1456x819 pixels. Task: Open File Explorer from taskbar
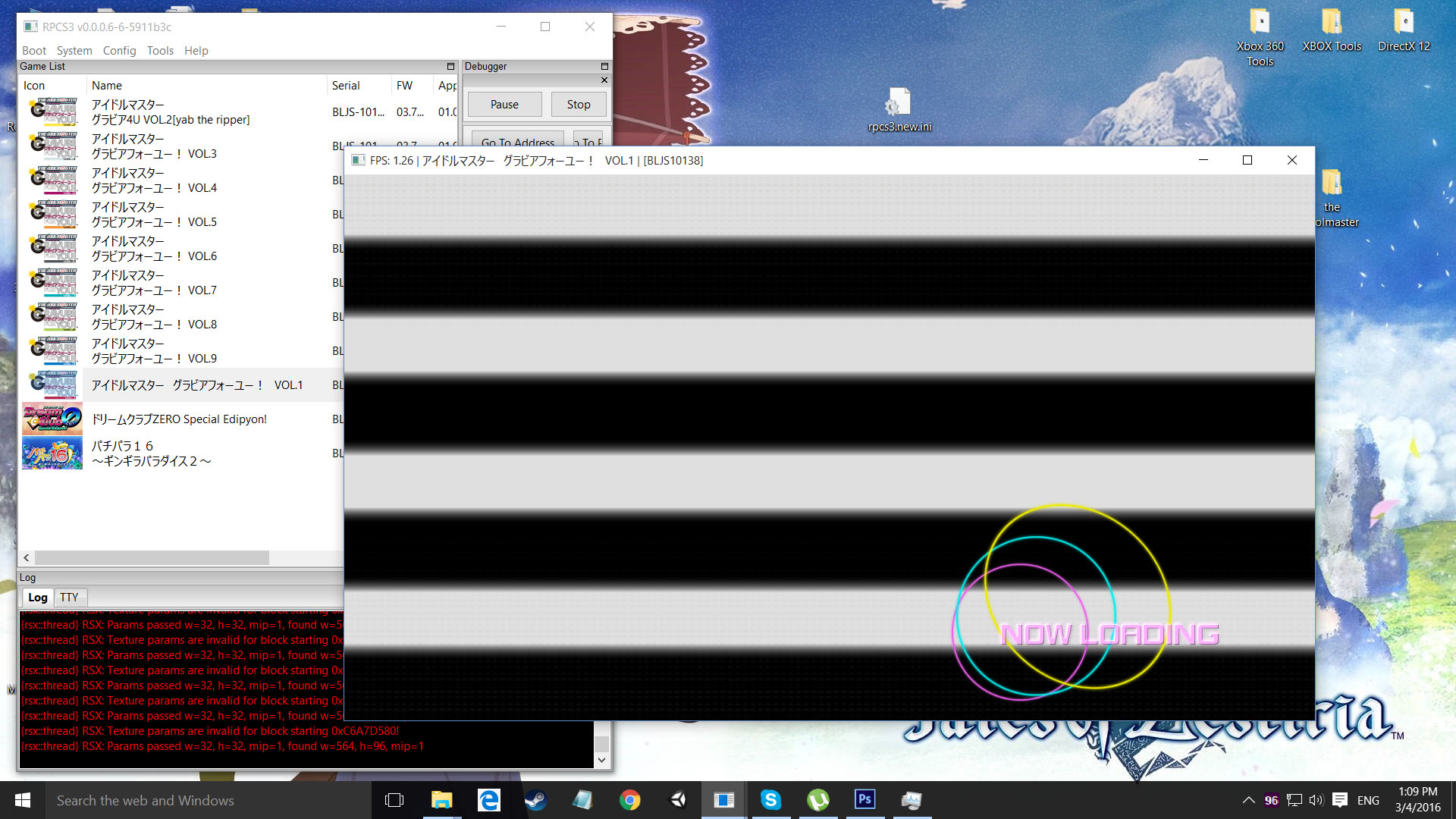click(x=441, y=800)
